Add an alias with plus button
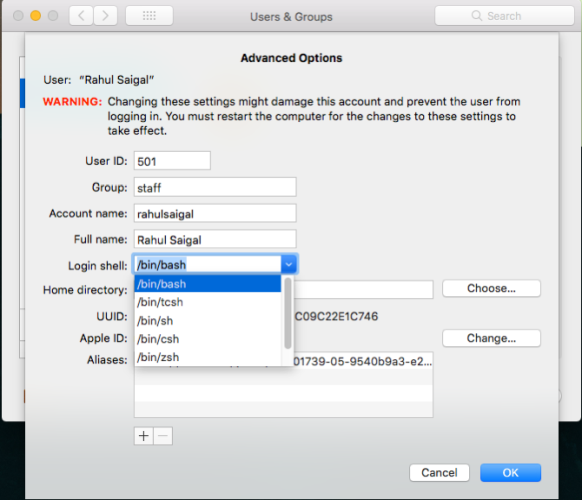The height and width of the screenshot is (500, 582). click(x=144, y=436)
